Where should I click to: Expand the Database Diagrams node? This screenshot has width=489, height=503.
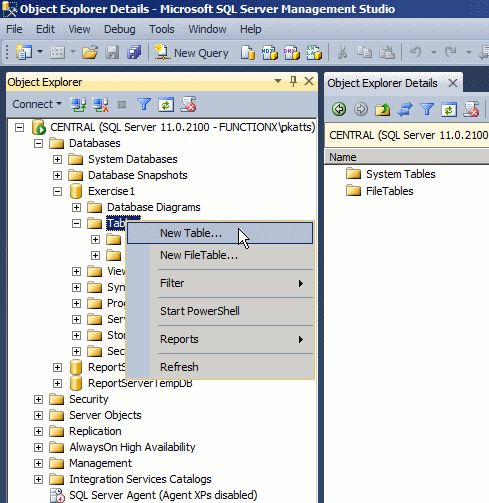pyautogui.click(x=77, y=207)
